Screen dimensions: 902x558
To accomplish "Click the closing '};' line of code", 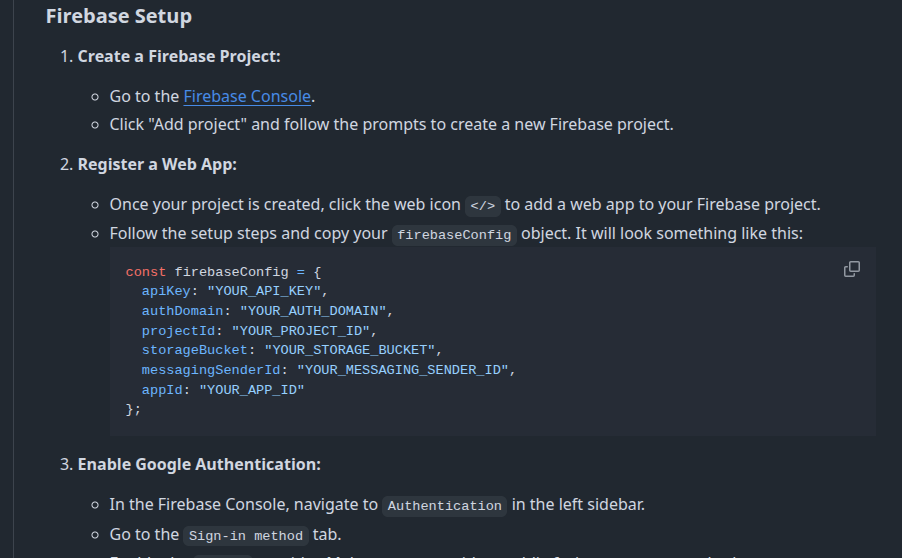I will tap(133, 410).
